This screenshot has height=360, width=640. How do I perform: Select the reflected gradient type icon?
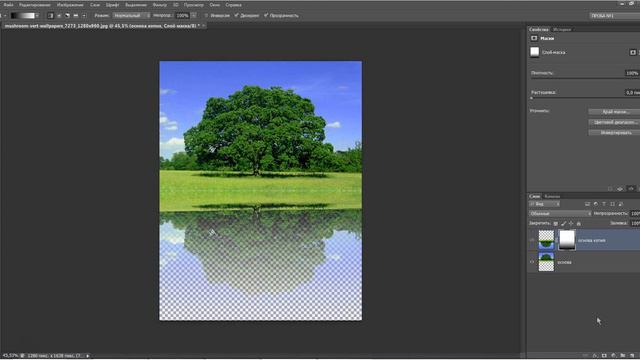[76, 16]
